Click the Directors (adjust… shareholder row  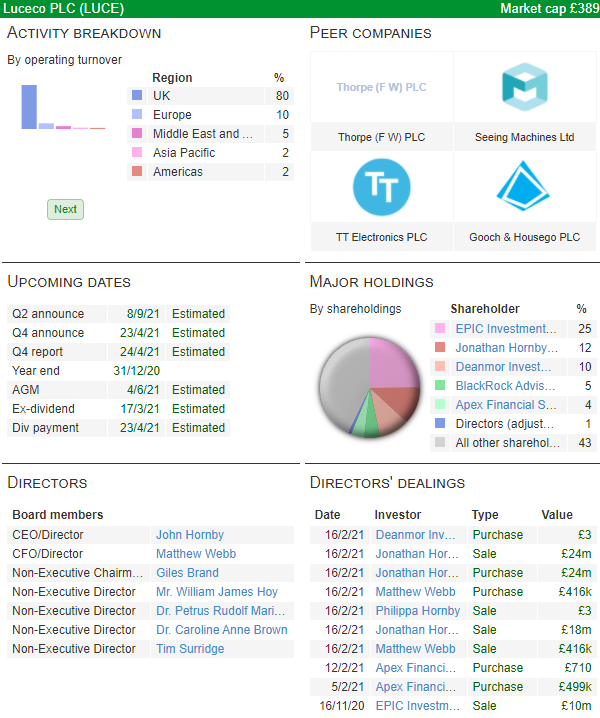pyautogui.click(x=513, y=424)
